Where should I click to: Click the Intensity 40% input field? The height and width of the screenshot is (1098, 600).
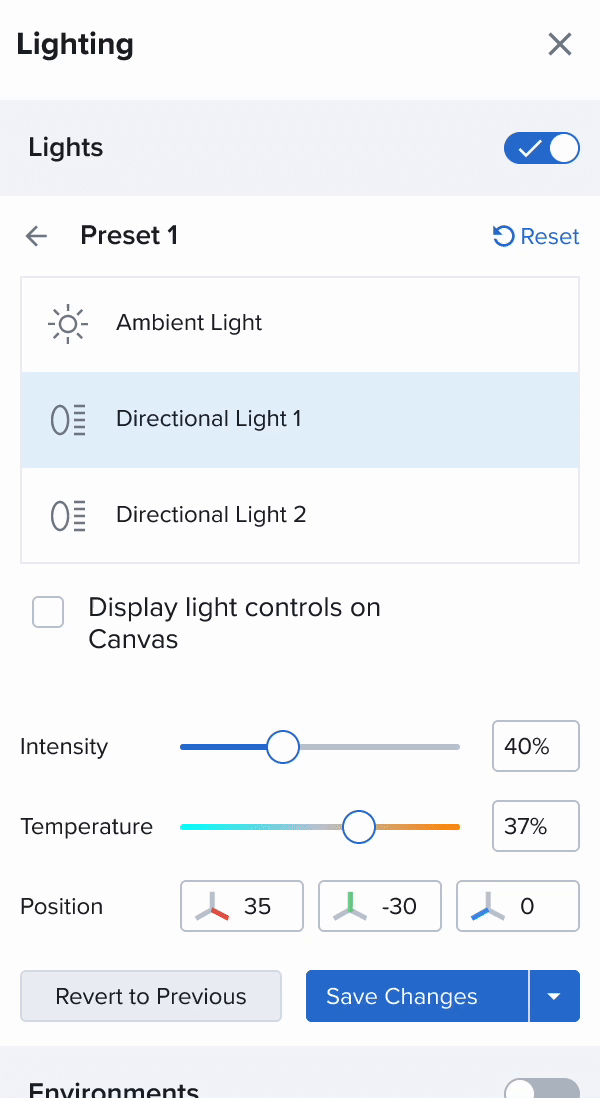[536, 746]
